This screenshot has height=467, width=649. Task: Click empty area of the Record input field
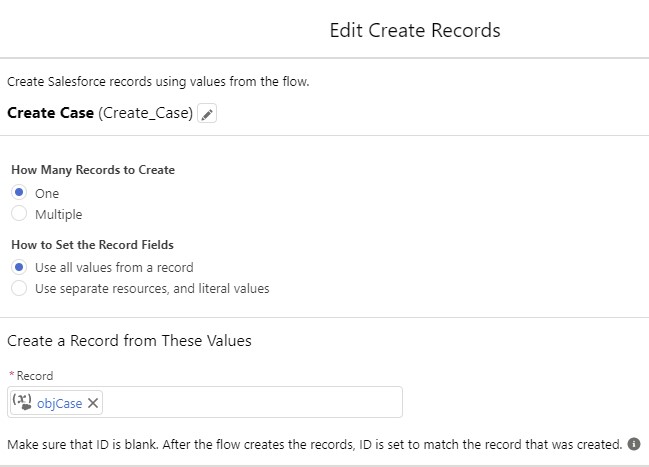point(252,402)
